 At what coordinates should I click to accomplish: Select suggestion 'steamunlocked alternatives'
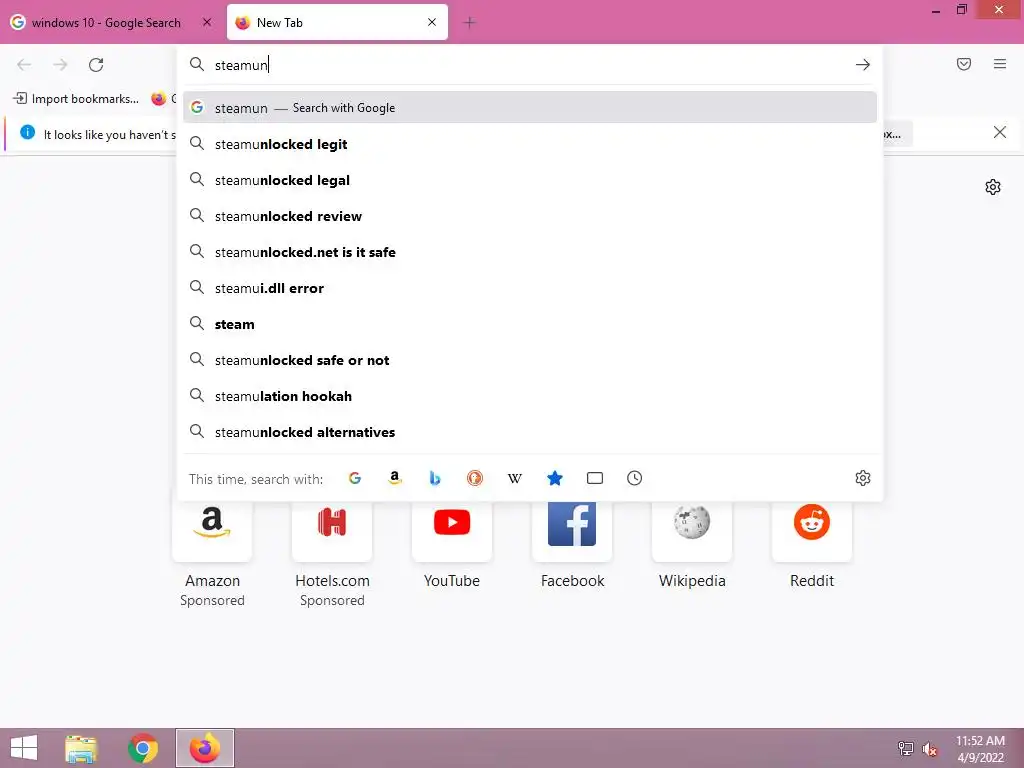coord(530,432)
